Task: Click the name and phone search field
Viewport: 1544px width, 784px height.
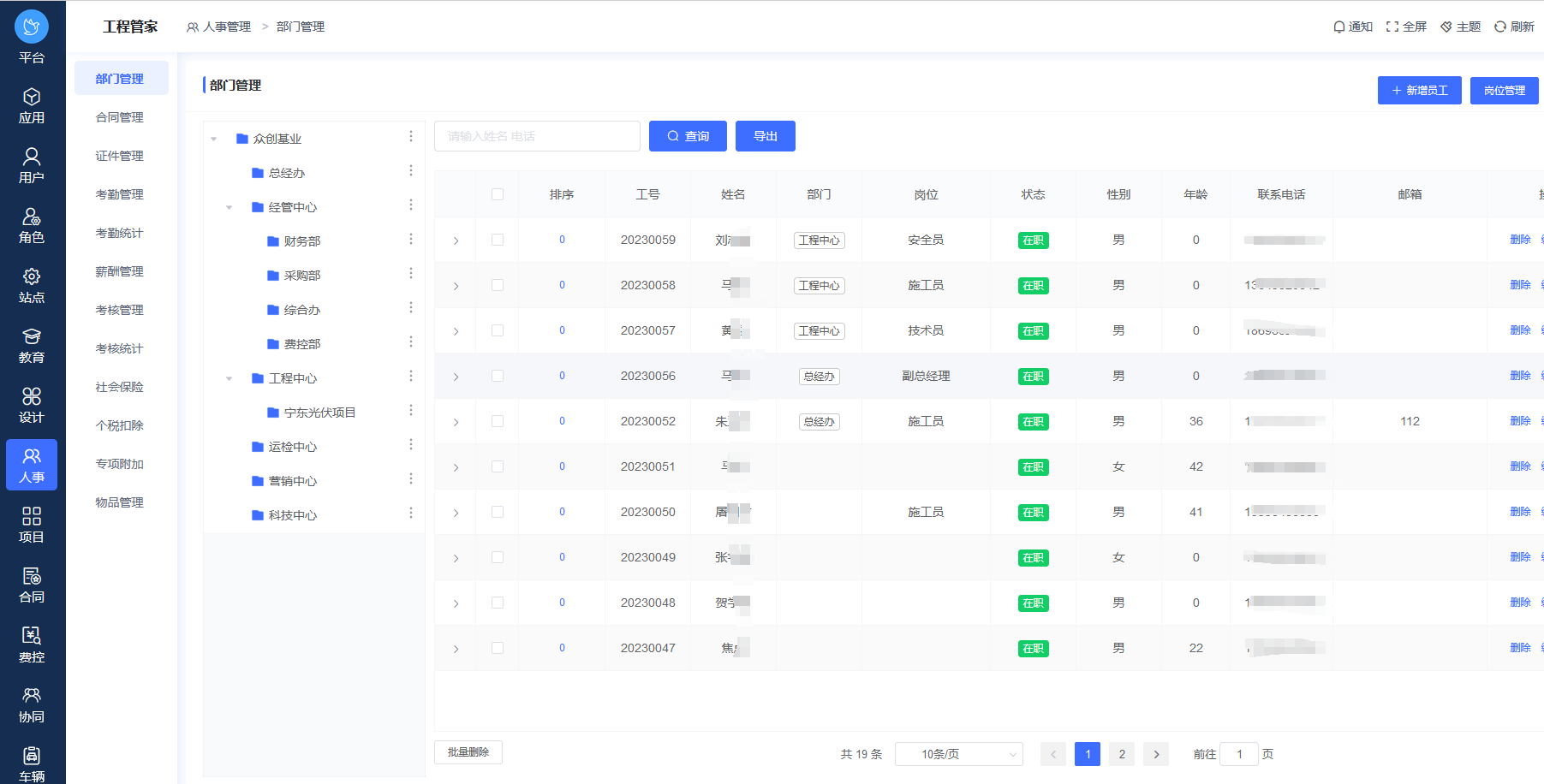Action: [x=537, y=136]
